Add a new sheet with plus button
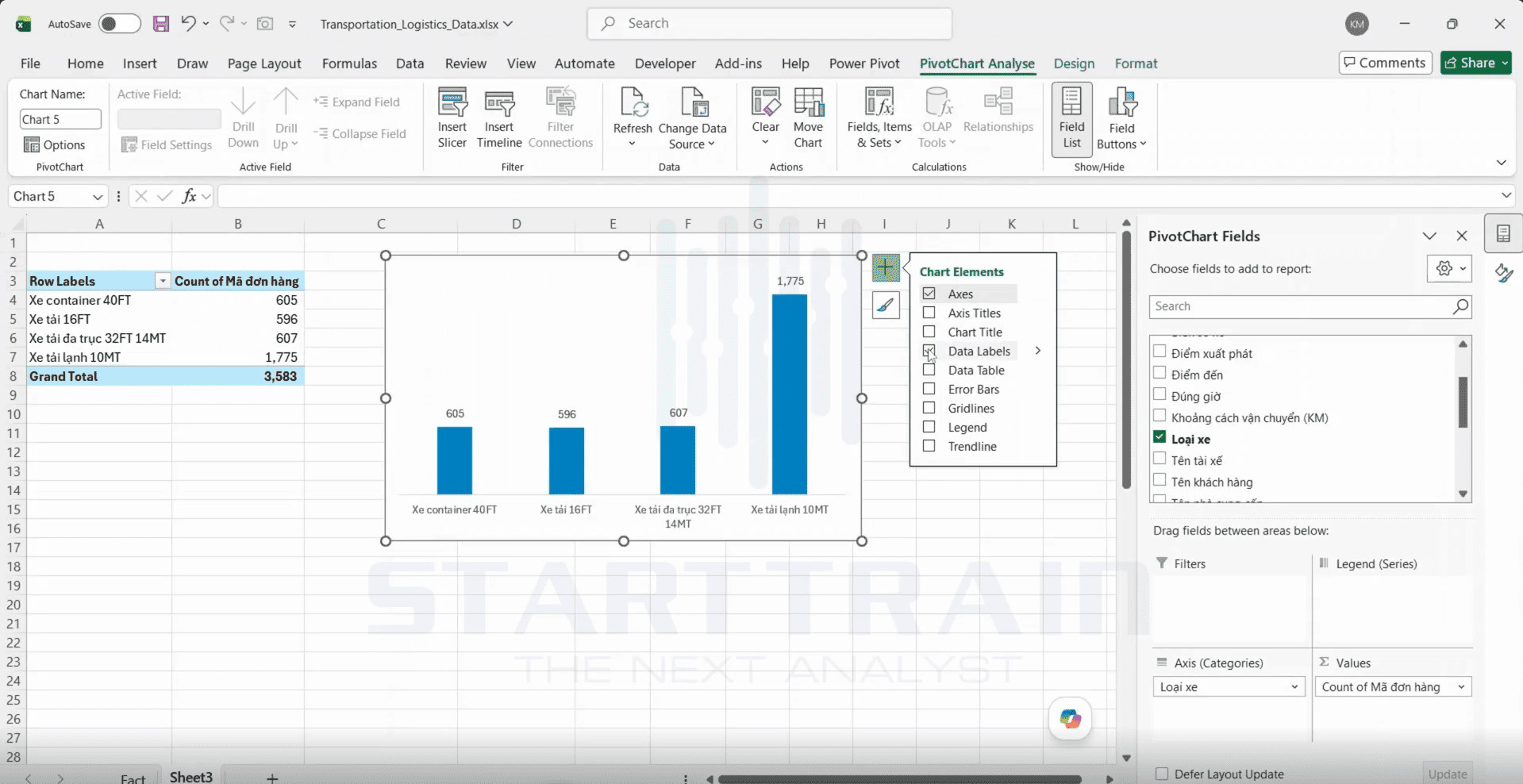1523x784 pixels. (x=272, y=778)
